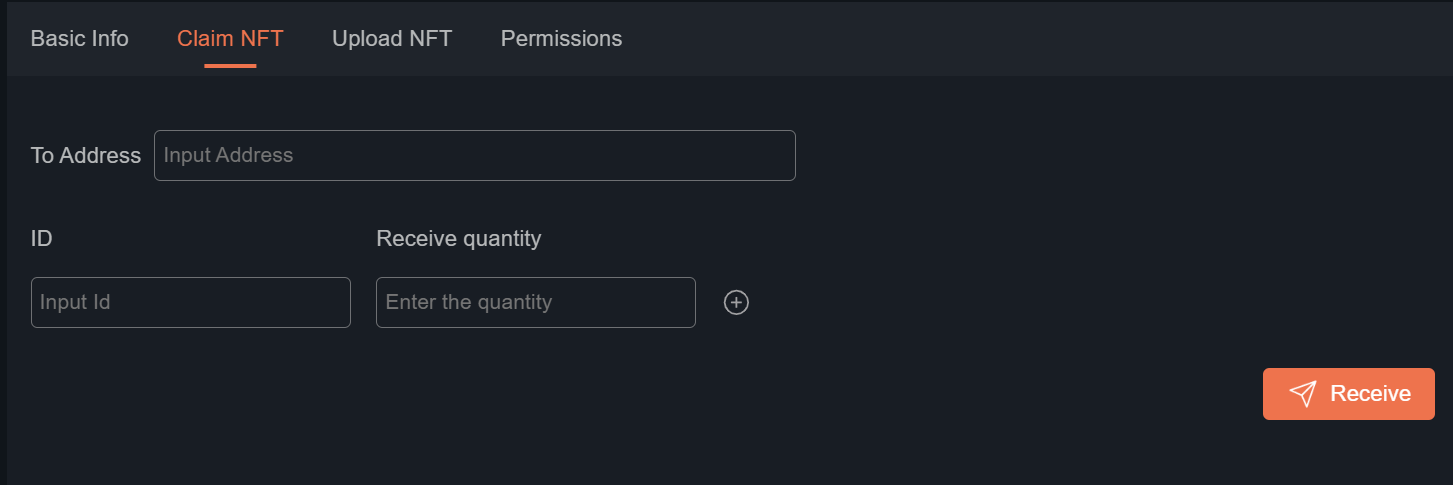Click the "Receive quantity" column label
The width and height of the screenshot is (1453, 485).
[458, 239]
